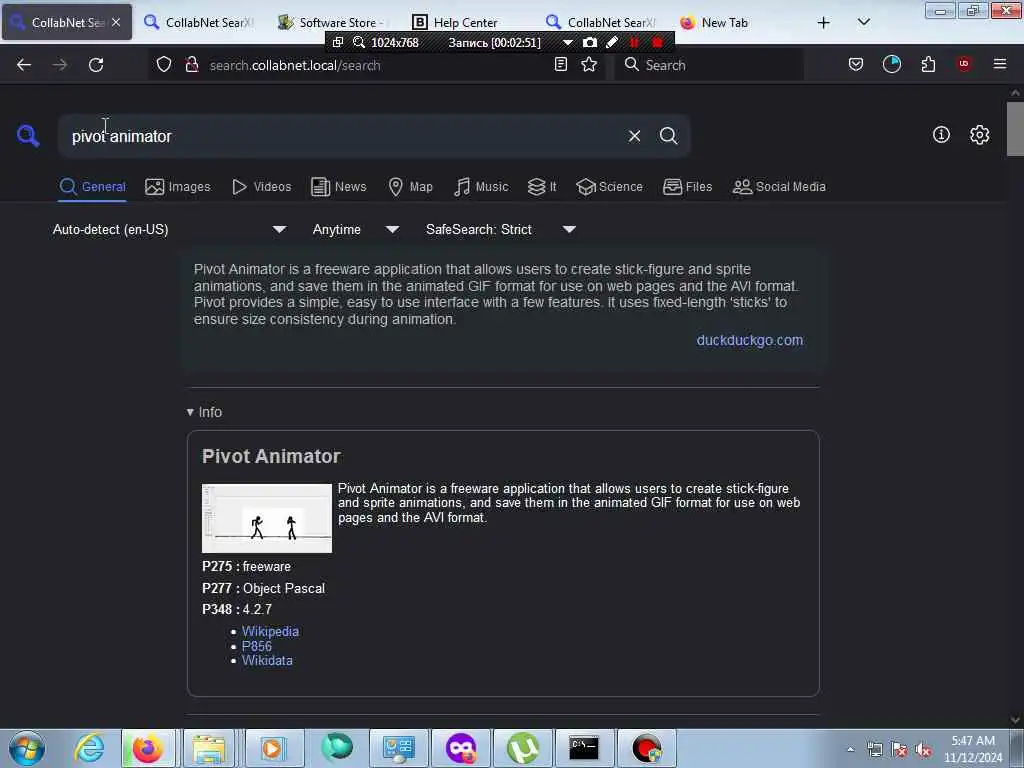Pause the screen recording
The width and height of the screenshot is (1024, 768).
pyautogui.click(x=633, y=42)
